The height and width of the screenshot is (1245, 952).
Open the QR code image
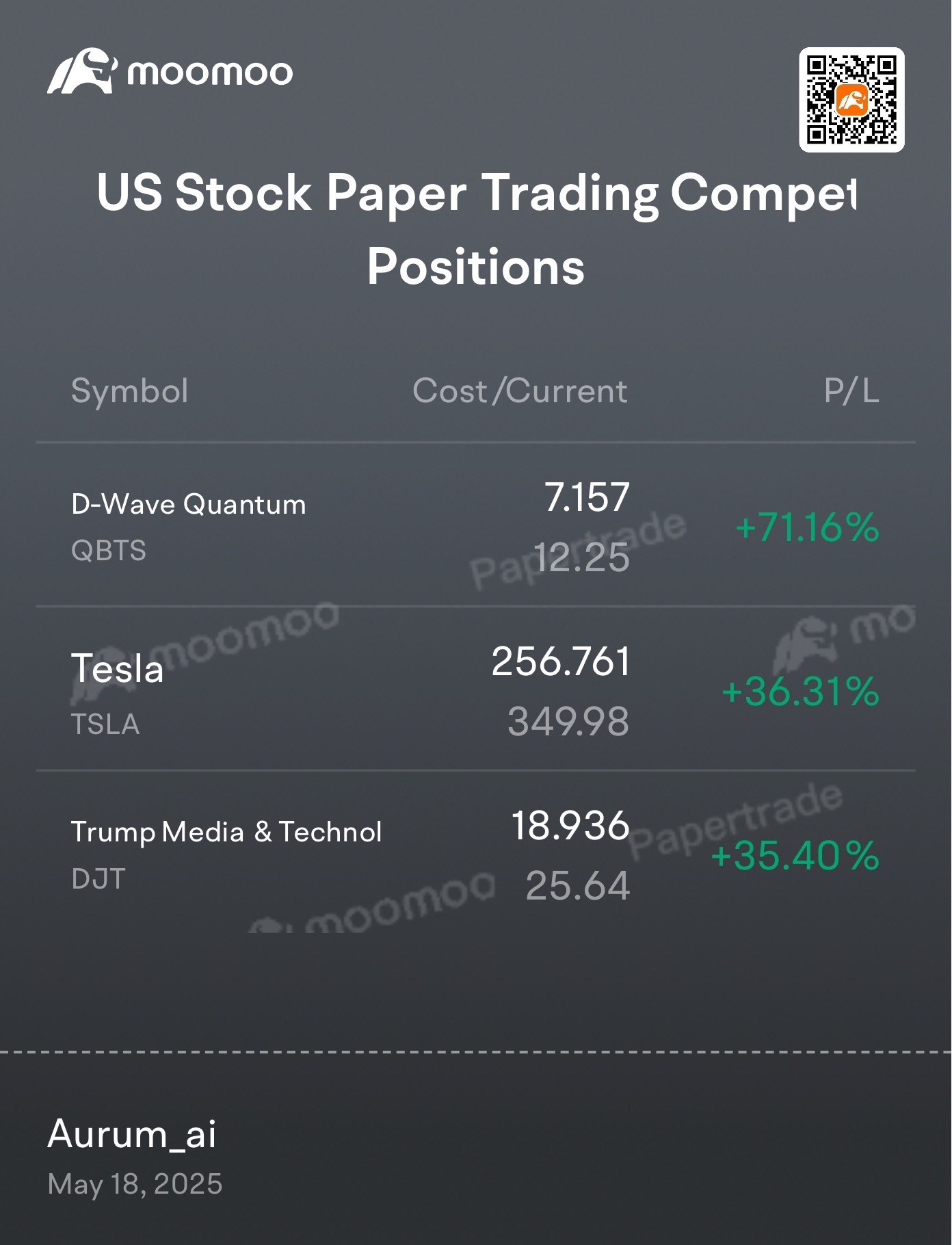pyautogui.click(x=851, y=100)
